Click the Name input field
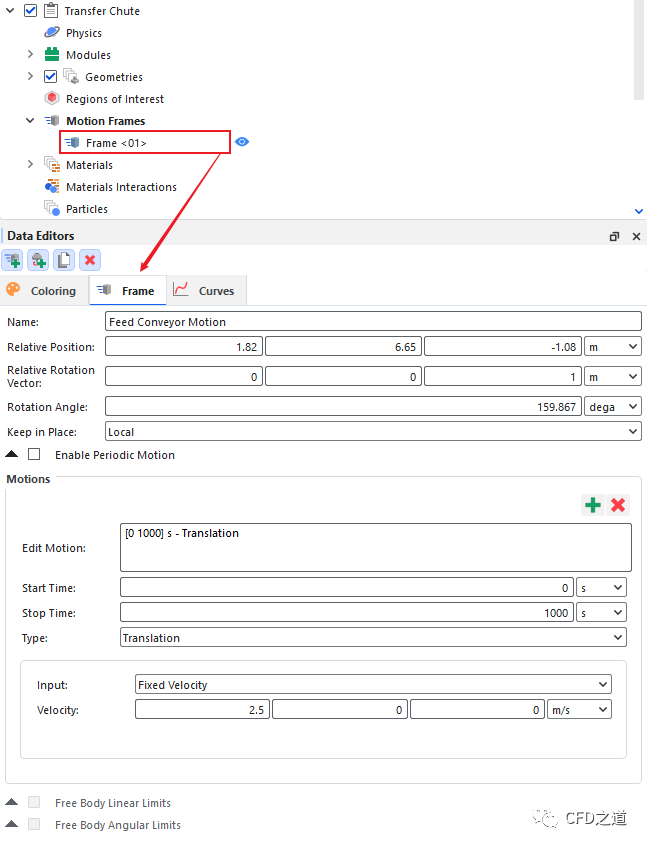 click(372, 322)
